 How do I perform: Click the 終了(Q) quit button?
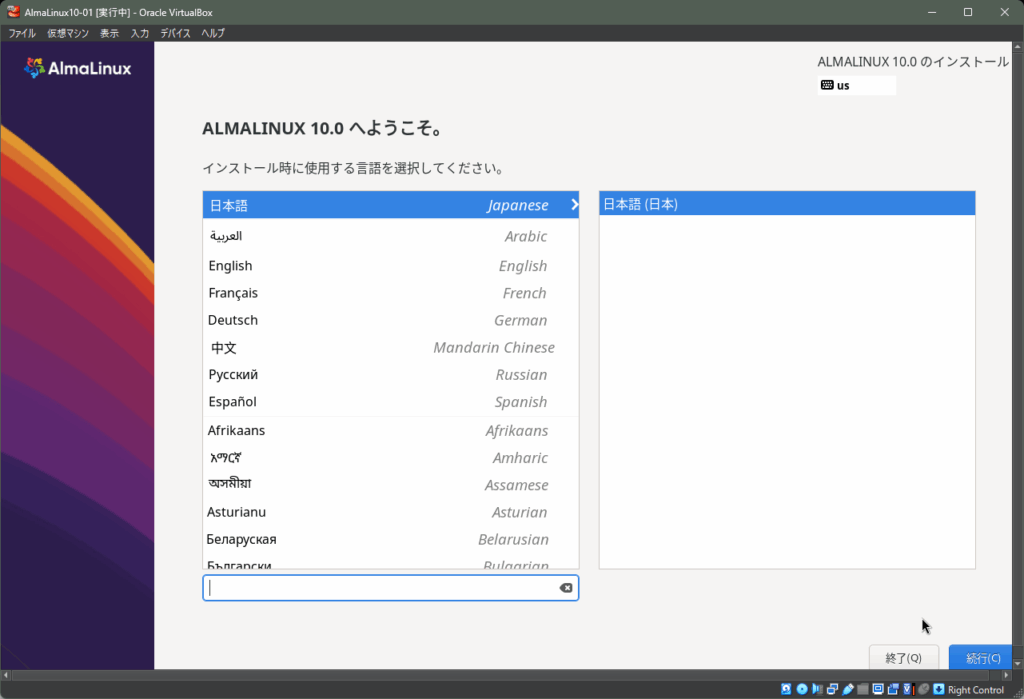point(904,658)
